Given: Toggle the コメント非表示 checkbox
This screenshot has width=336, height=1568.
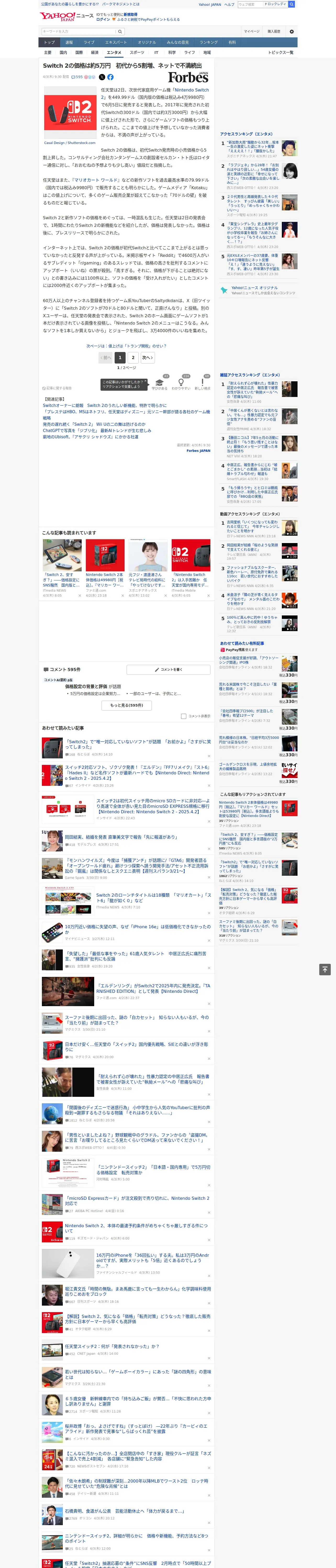Looking at the screenshot, I should [x=183, y=716].
